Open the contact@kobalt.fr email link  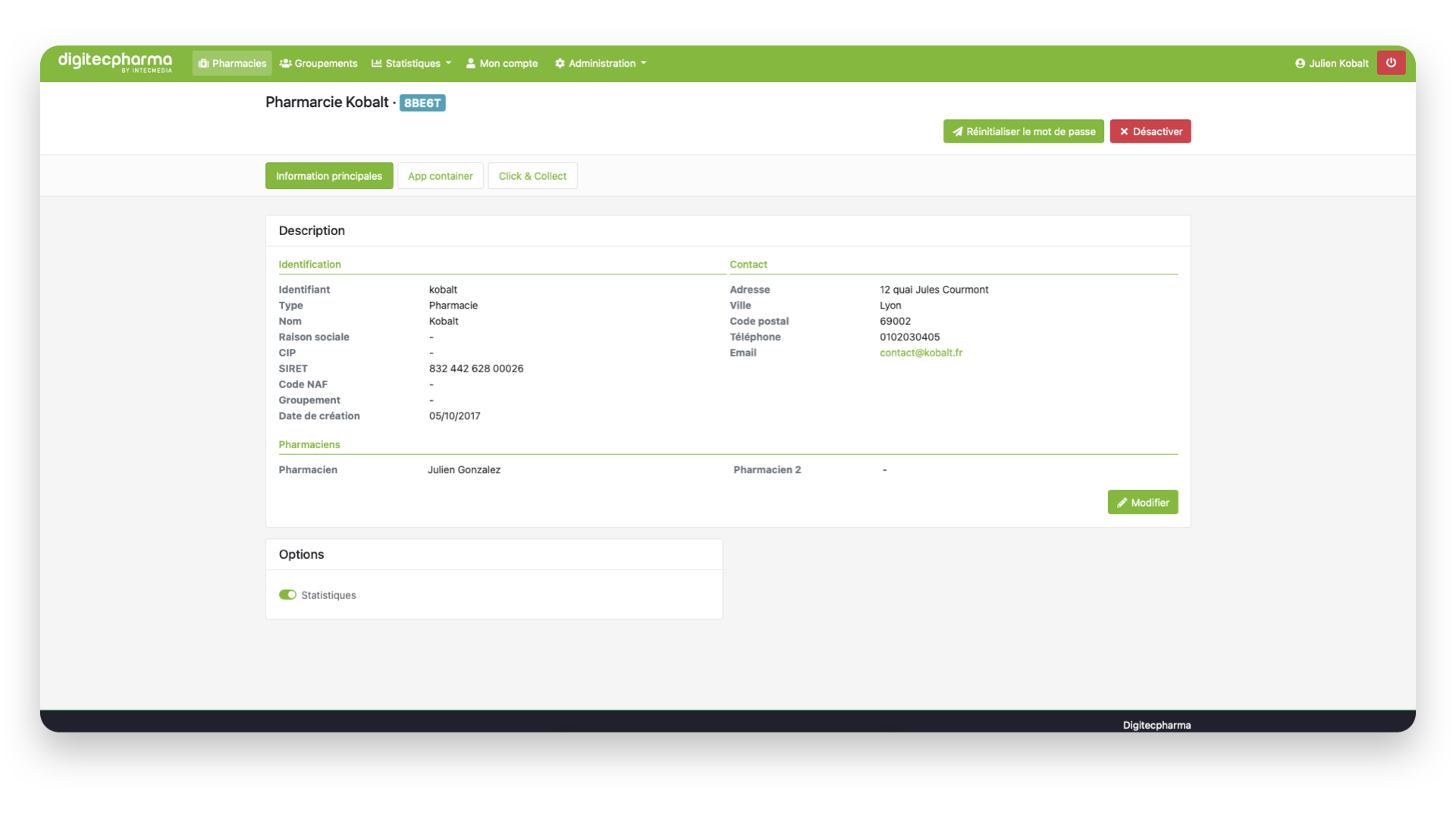point(921,353)
